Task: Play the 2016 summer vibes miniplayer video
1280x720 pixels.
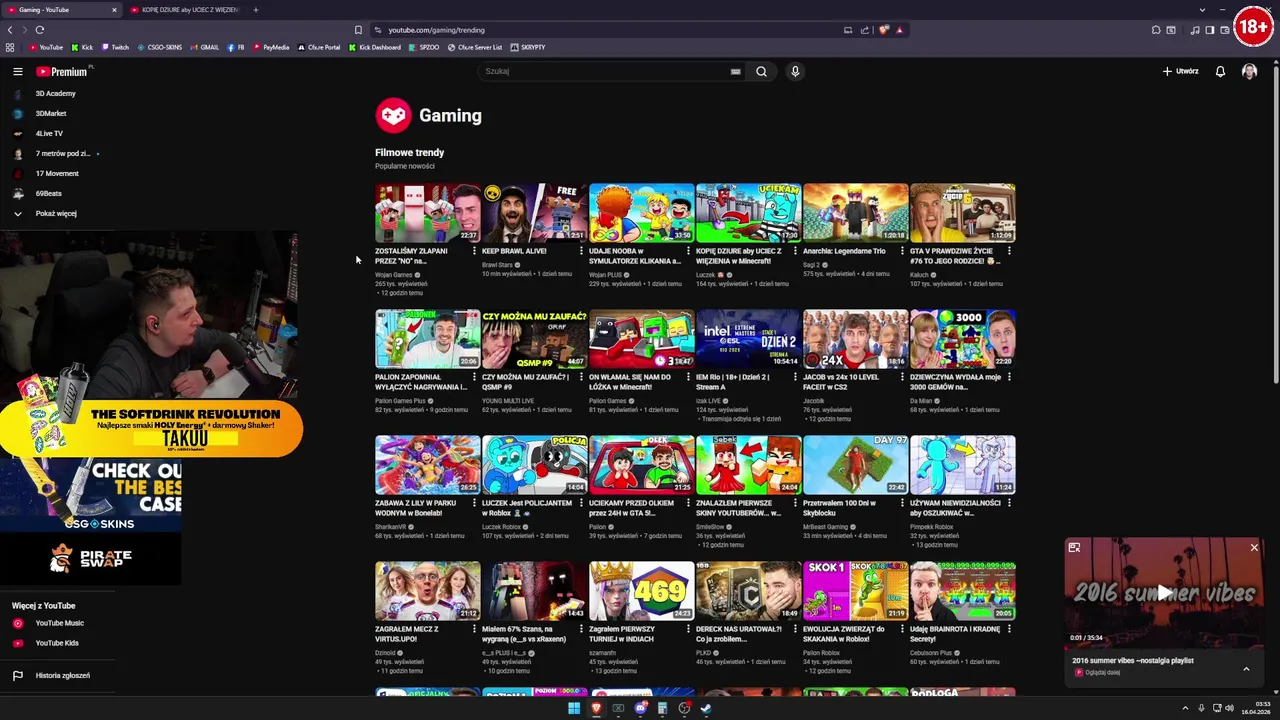Action: coord(1164,592)
